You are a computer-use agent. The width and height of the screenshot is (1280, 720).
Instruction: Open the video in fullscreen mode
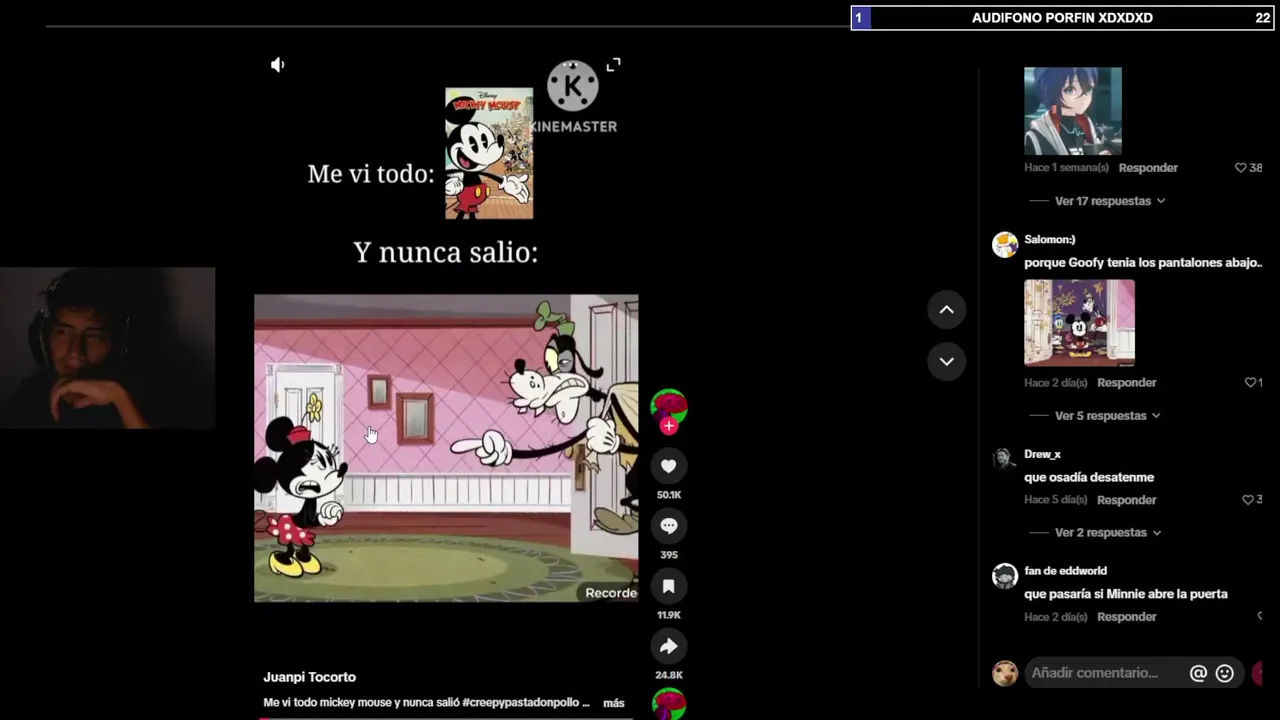(x=613, y=64)
